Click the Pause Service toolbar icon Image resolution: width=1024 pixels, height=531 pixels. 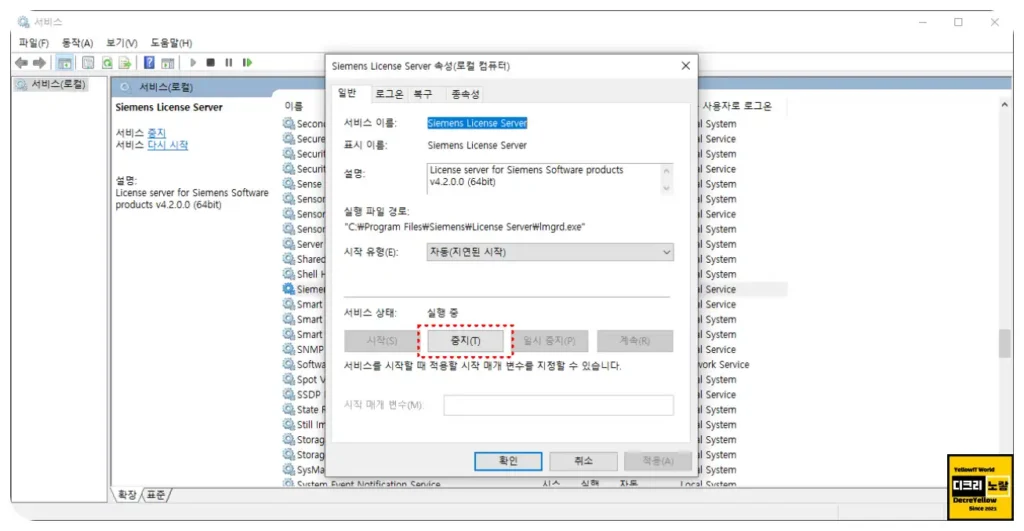coord(229,63)
